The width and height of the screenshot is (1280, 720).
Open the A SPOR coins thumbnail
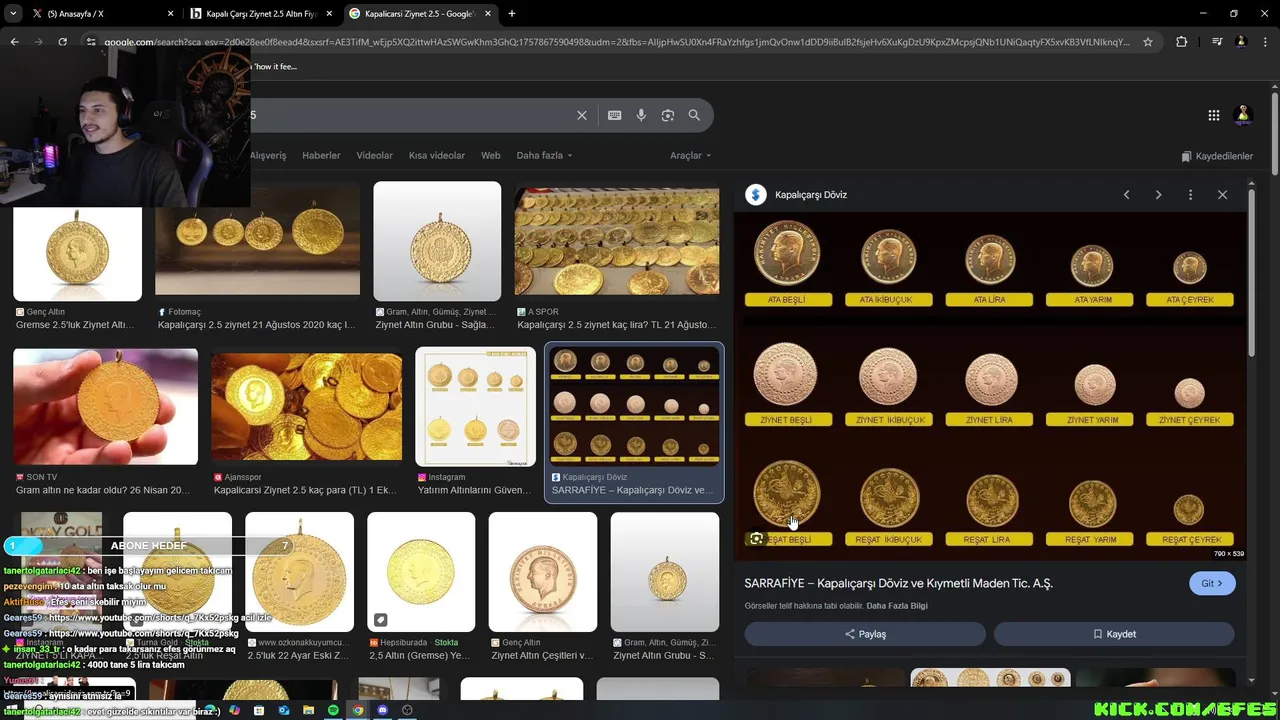point(617,241)
